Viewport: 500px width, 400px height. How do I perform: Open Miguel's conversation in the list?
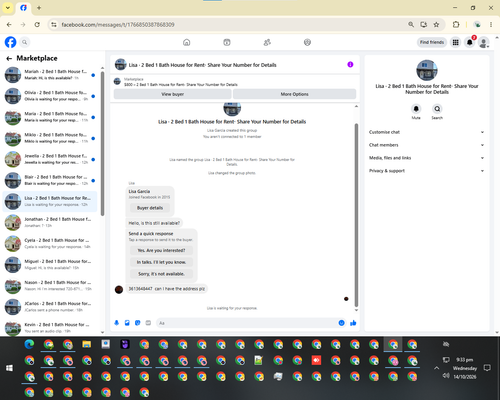[50, 264]
